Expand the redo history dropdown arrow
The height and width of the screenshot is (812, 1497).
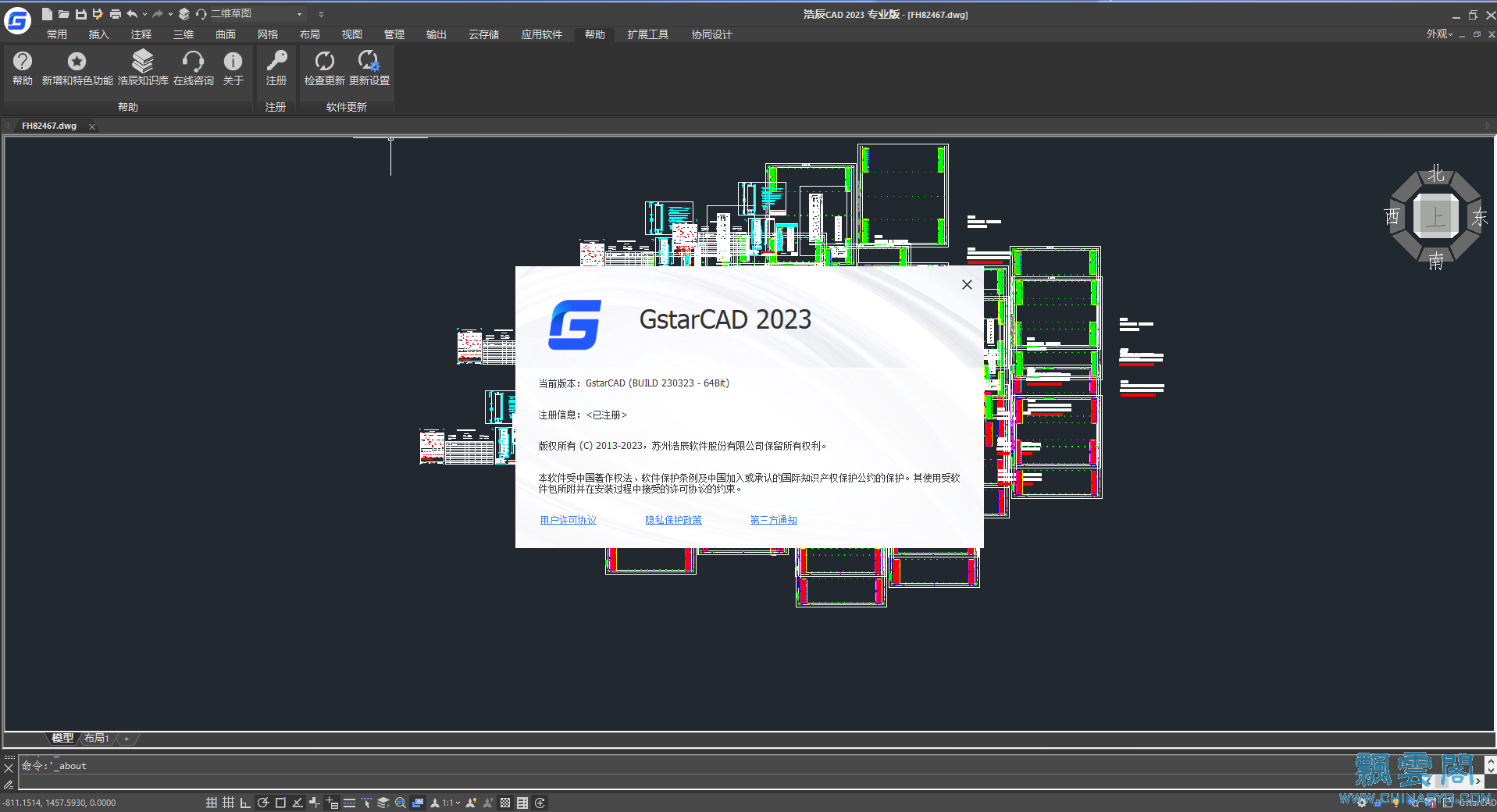click(170, 14)
